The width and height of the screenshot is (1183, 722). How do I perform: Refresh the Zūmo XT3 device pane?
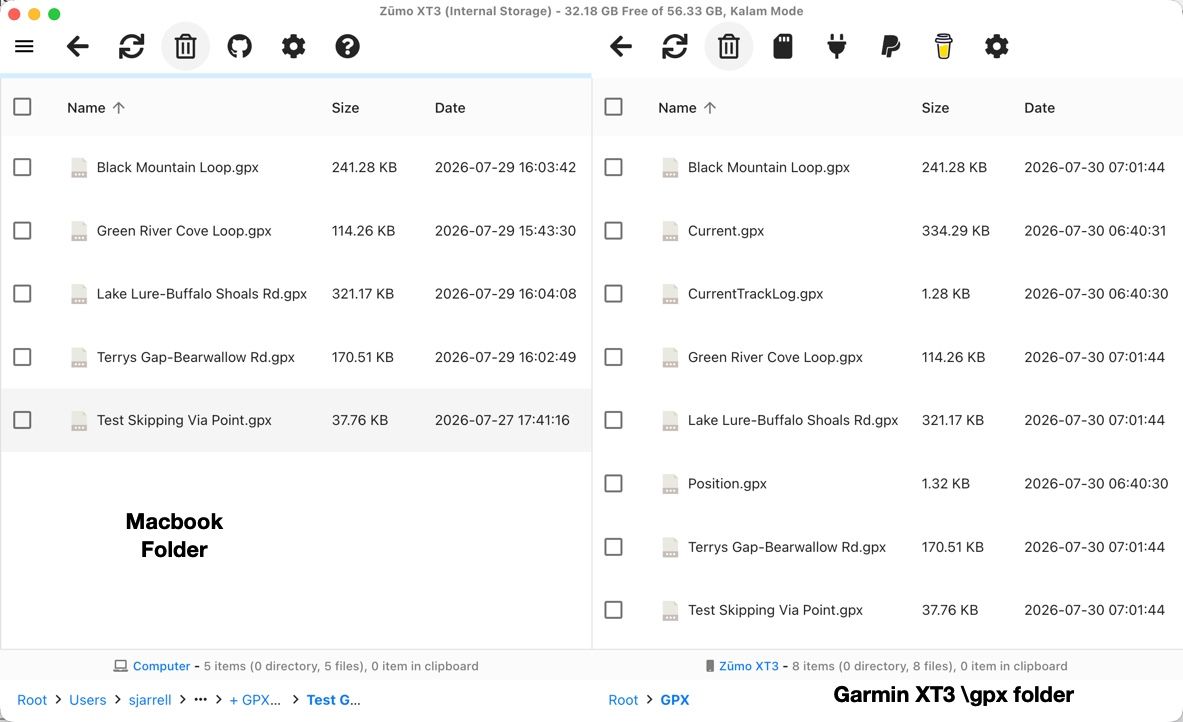[x=674, y=47]
